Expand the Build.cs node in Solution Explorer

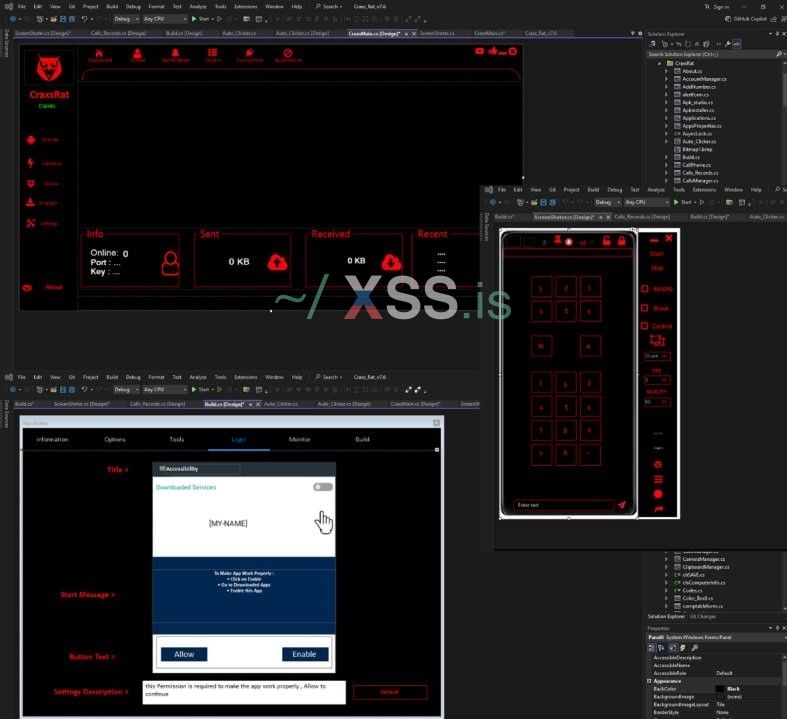pos(667,157)
